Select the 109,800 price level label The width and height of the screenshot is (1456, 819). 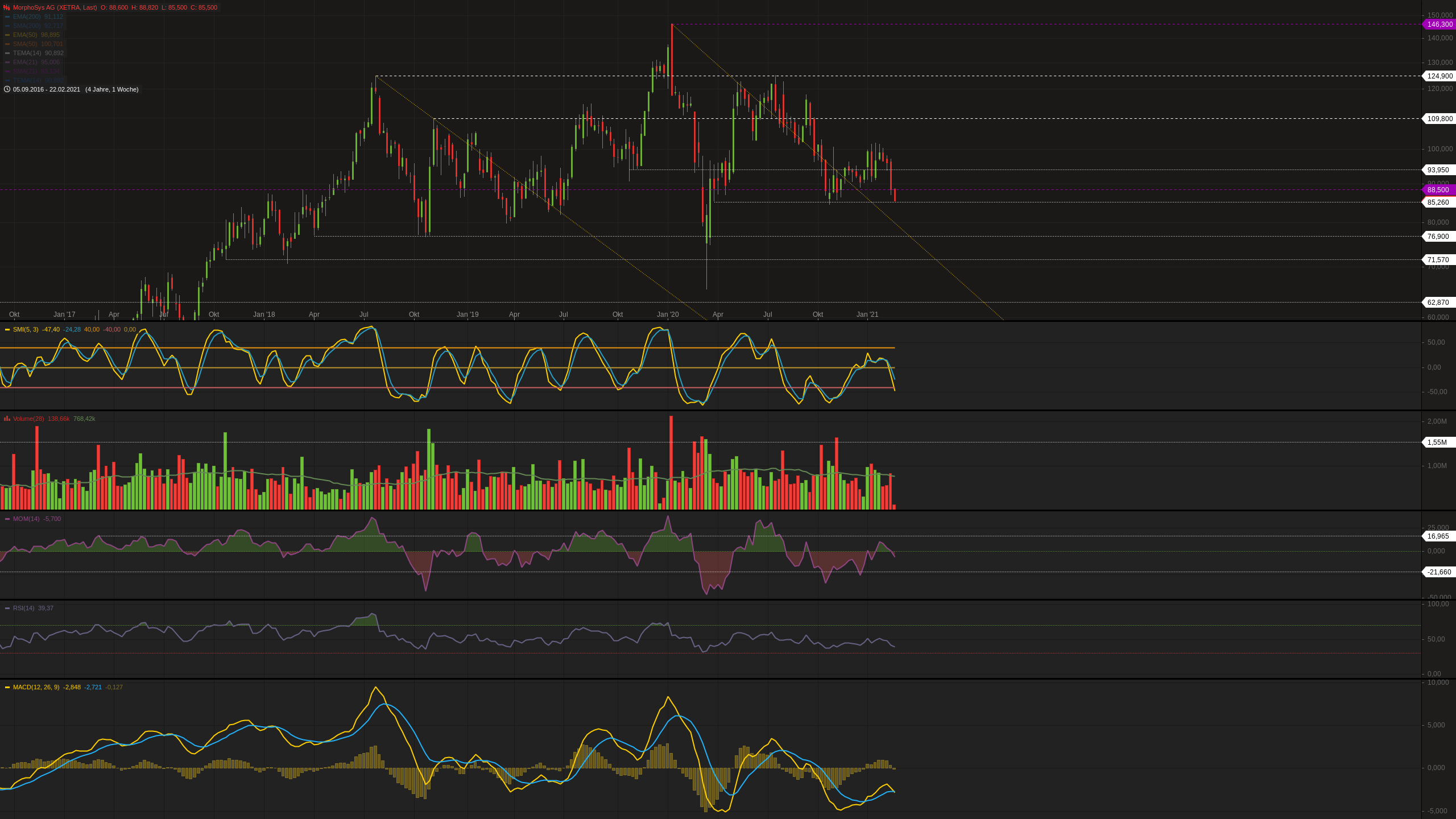pos(1440,119)
